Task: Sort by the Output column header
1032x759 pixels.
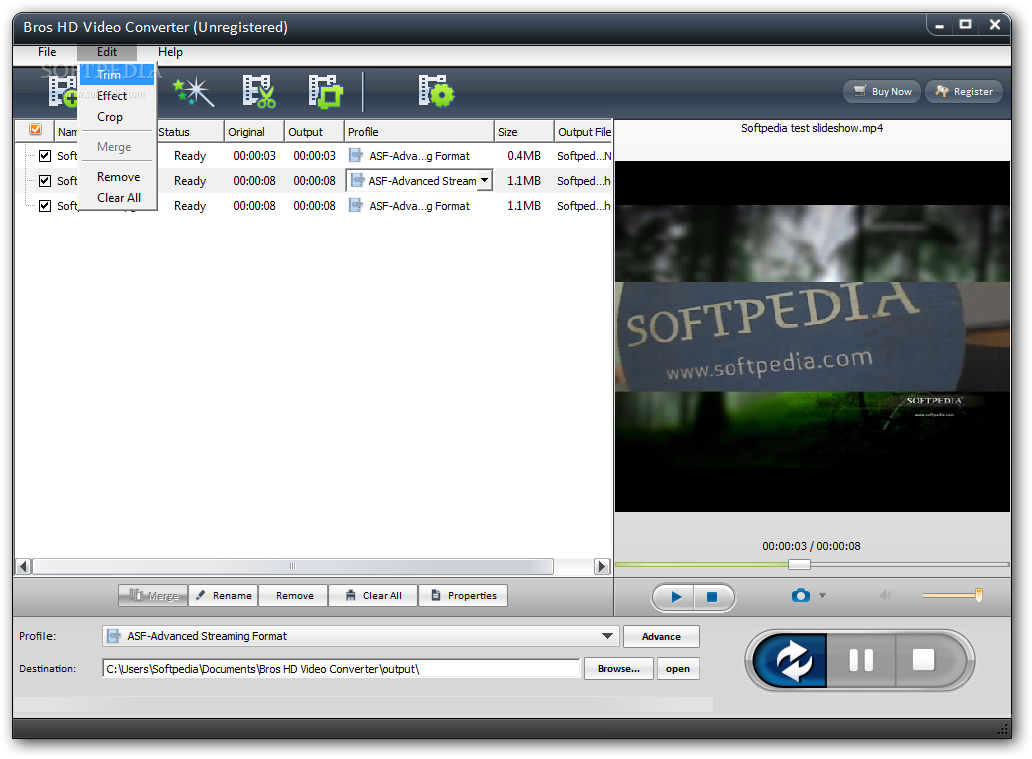Action: coord(314,132)
